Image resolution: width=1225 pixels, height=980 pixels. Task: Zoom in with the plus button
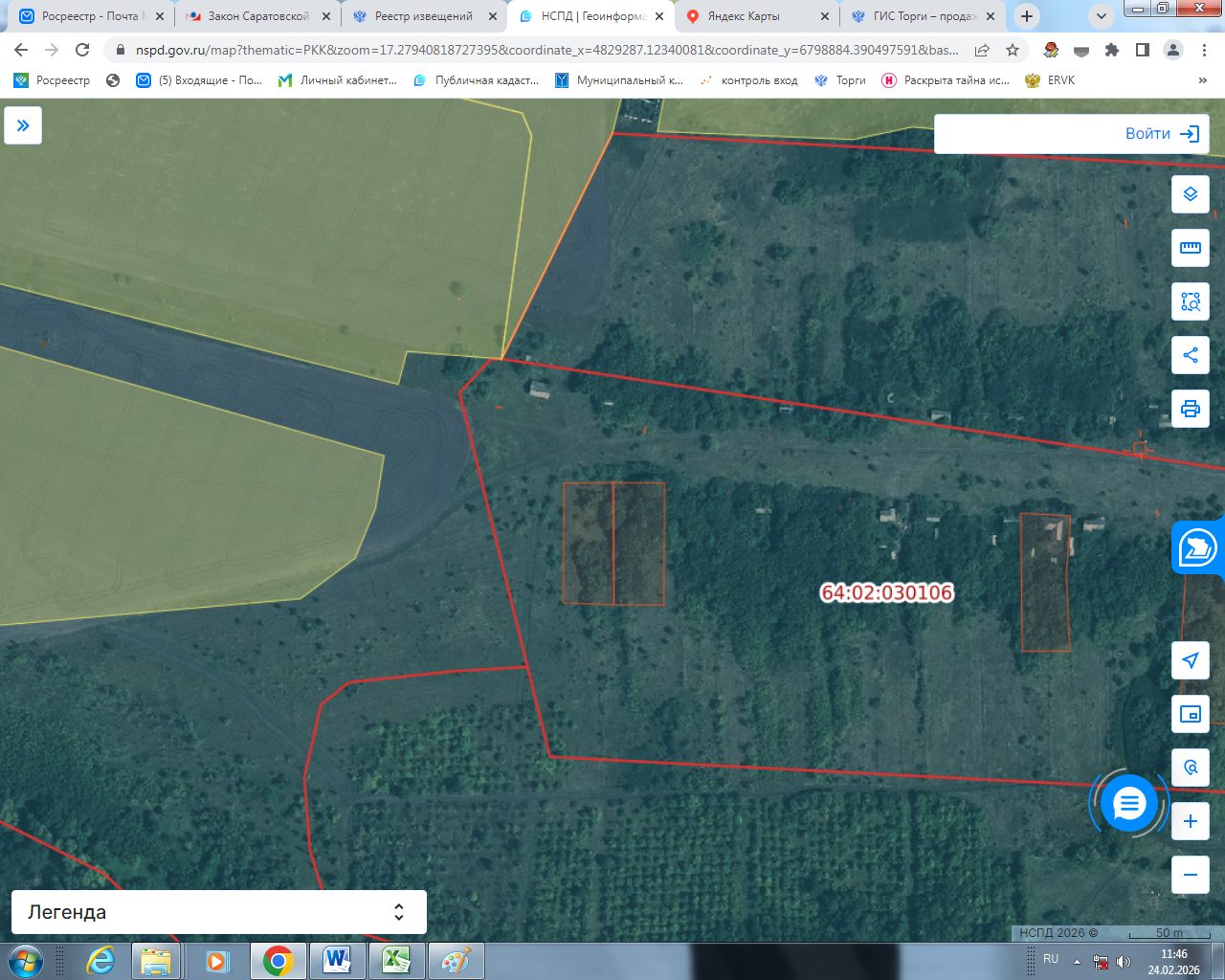click(1191, 821)
